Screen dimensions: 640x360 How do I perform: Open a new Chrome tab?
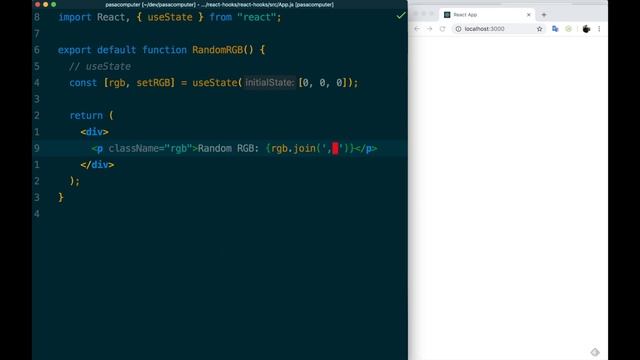pyautogui.click(x=544, y=15)
